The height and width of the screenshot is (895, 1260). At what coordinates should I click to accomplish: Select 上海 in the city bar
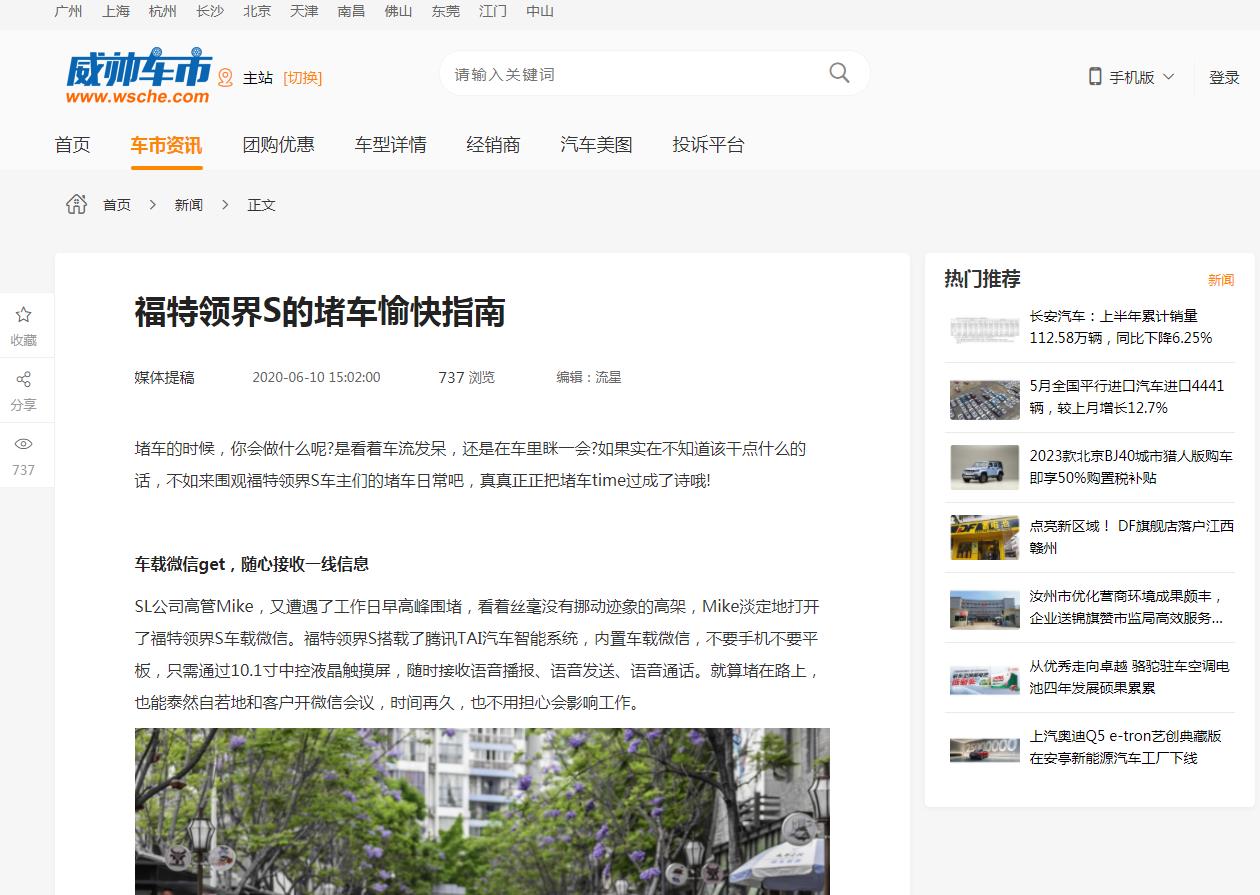tap(116, 11)
